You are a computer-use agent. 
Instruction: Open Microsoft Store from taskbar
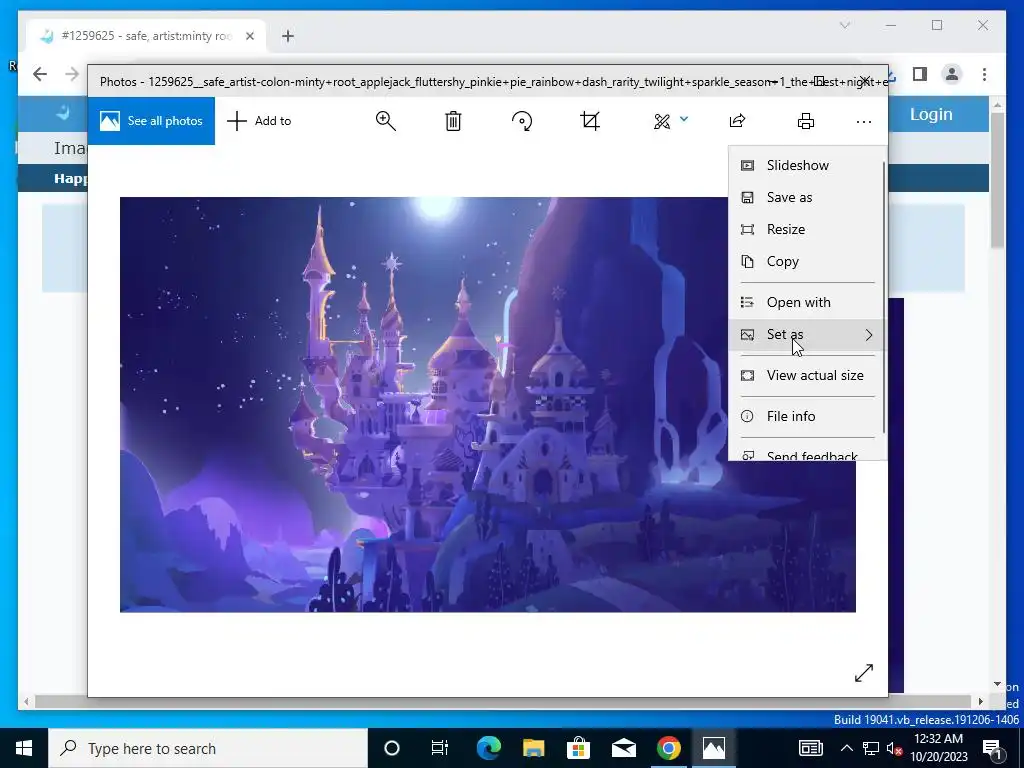pos(578,748)
